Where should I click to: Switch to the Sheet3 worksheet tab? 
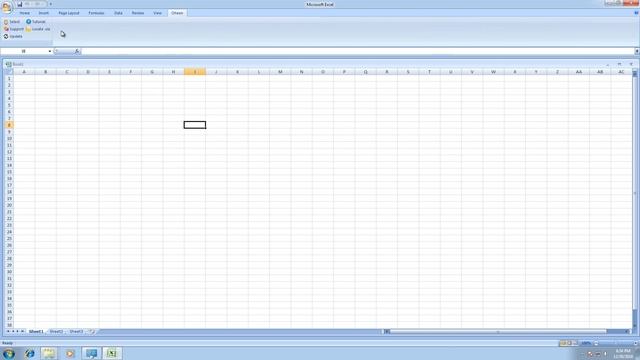click(76, 331)
